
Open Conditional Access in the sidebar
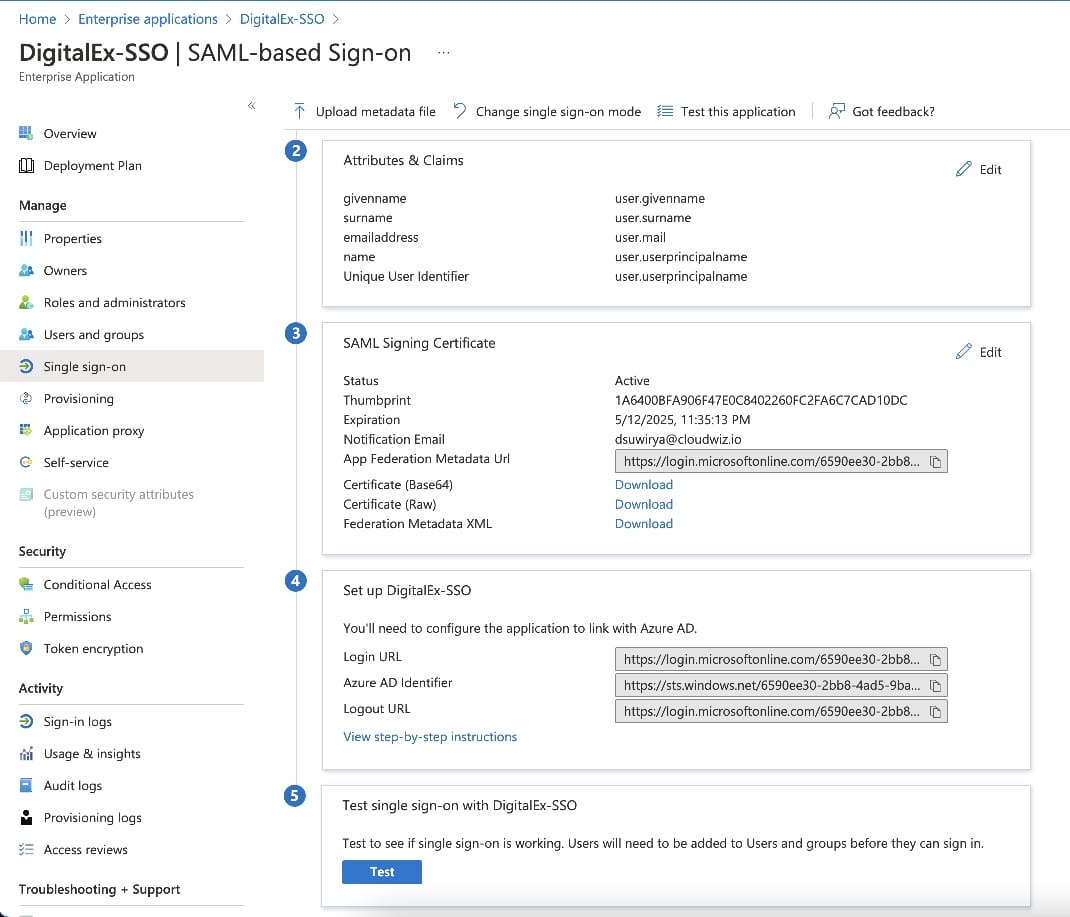tap(97, 585)
